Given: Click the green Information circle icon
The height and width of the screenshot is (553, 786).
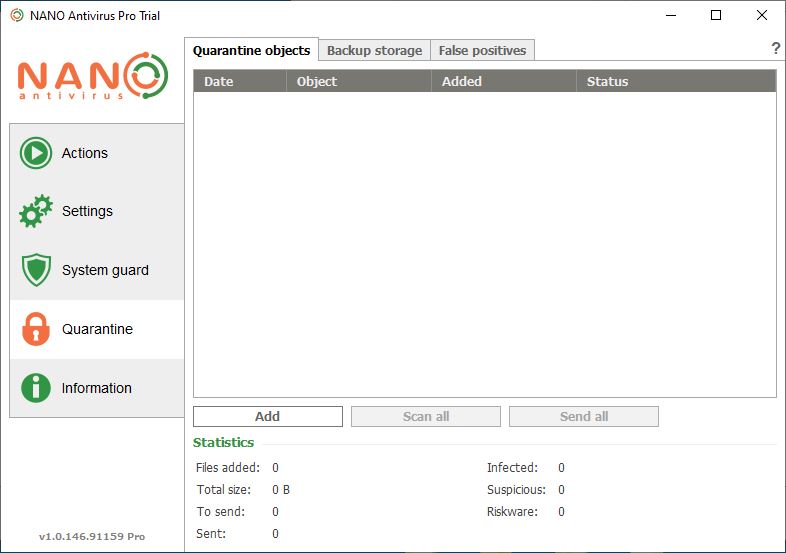Looking at the screenshot, I should coord(36,388).
